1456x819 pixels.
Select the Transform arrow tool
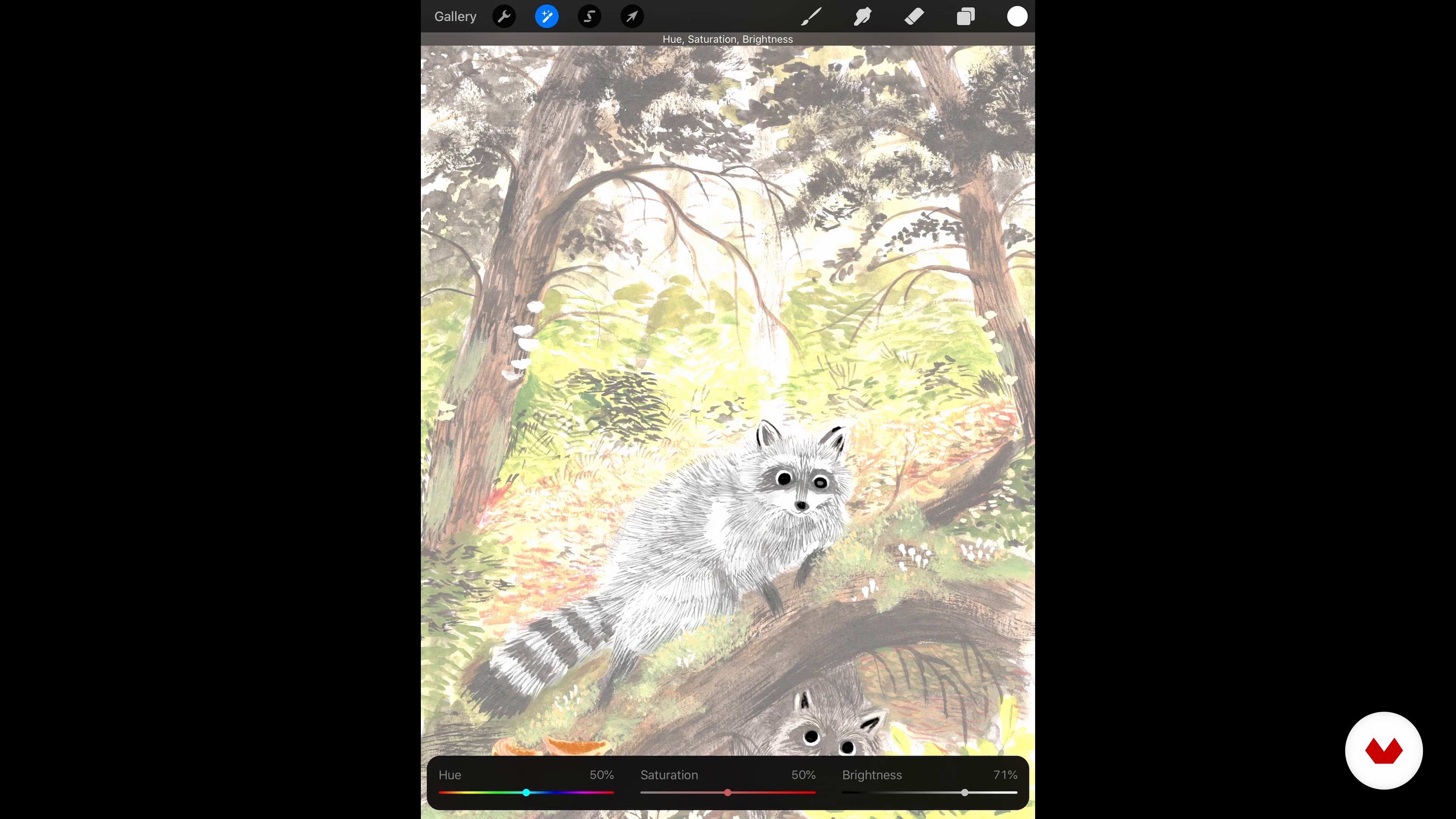(x=632, y=16)
